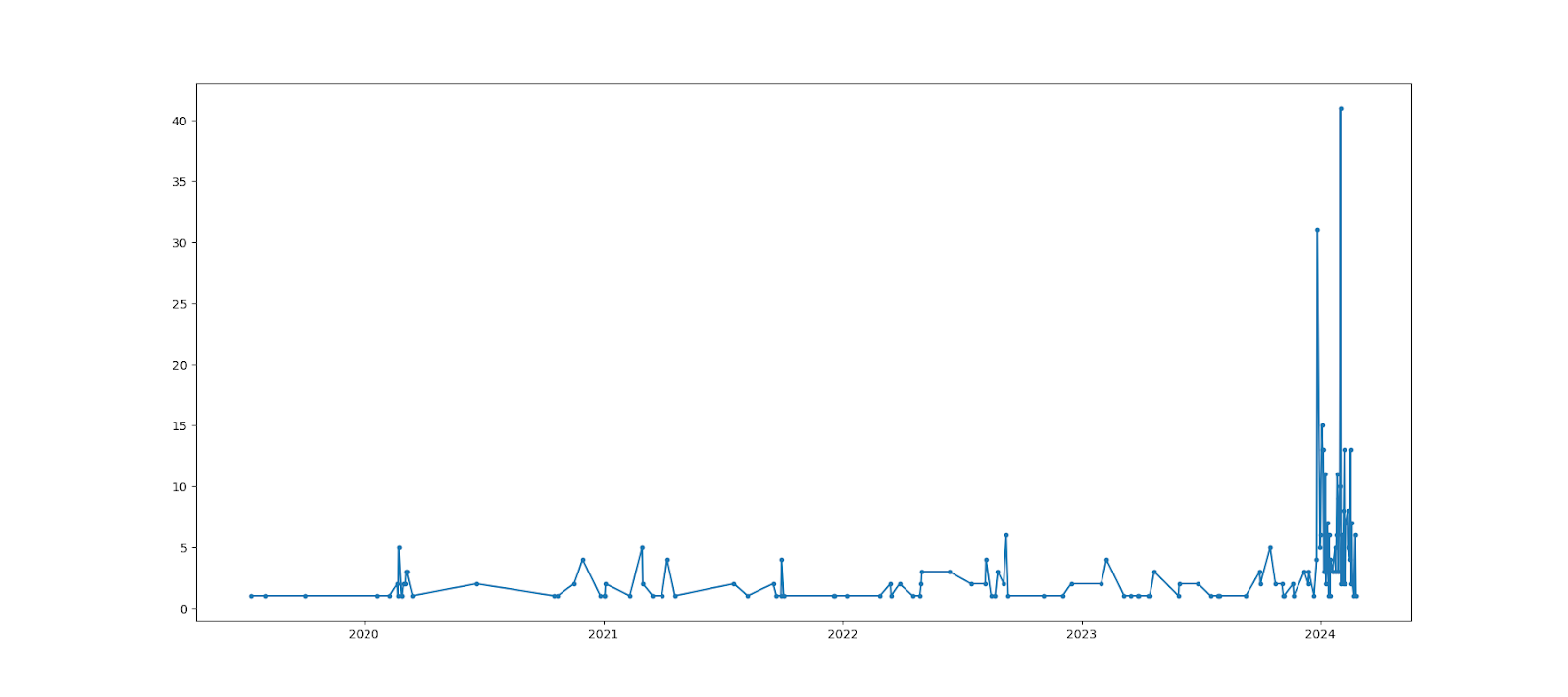
Task: Click the y-axis label 10
Action: point(179,487)
